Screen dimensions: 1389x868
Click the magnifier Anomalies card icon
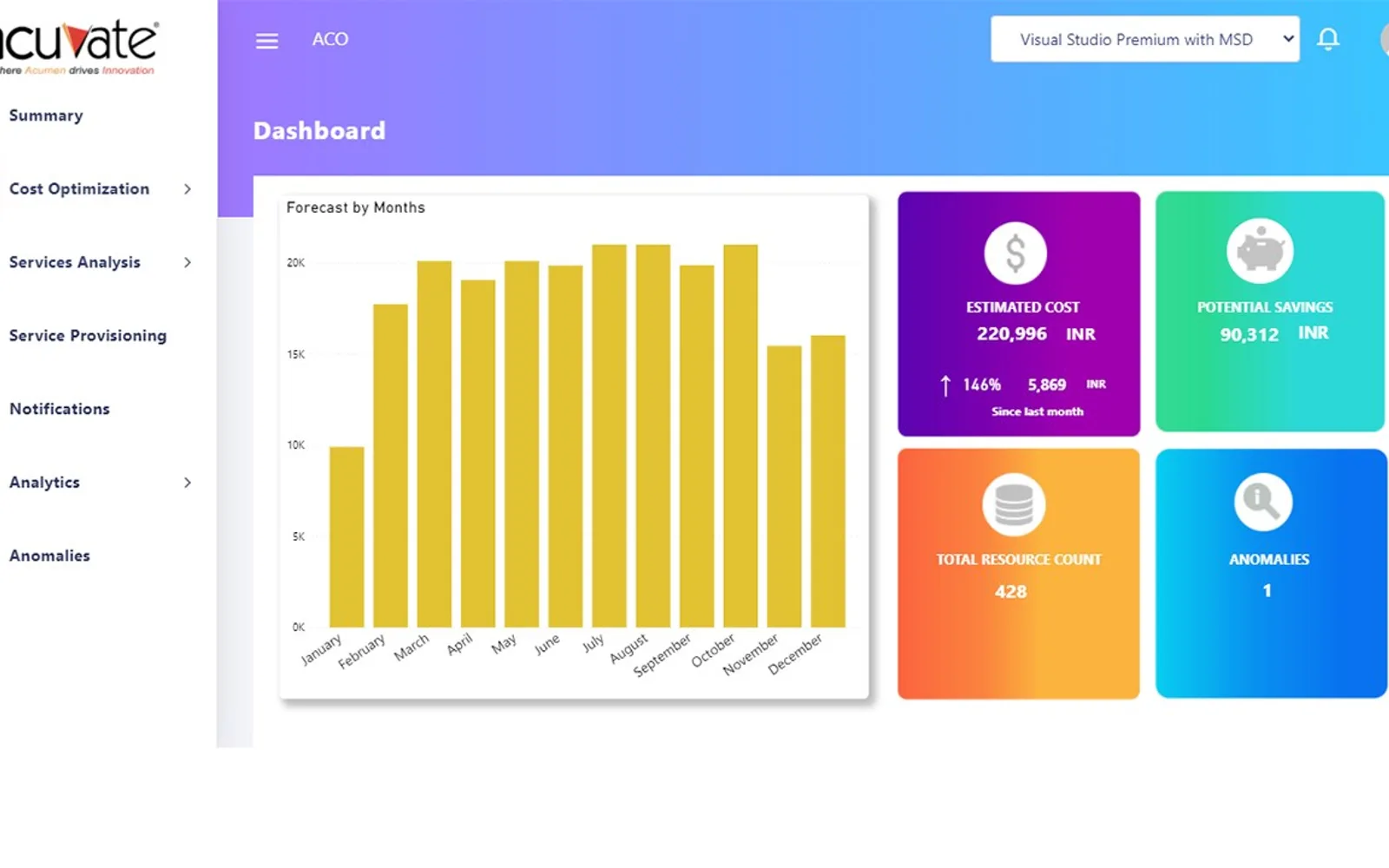point(1262,502)
